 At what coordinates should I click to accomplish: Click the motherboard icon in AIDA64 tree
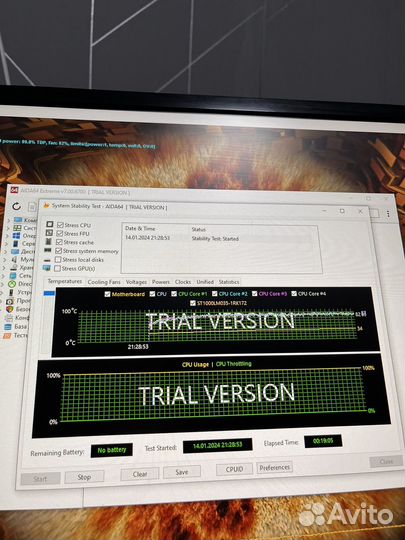click(x=17, y=228)
